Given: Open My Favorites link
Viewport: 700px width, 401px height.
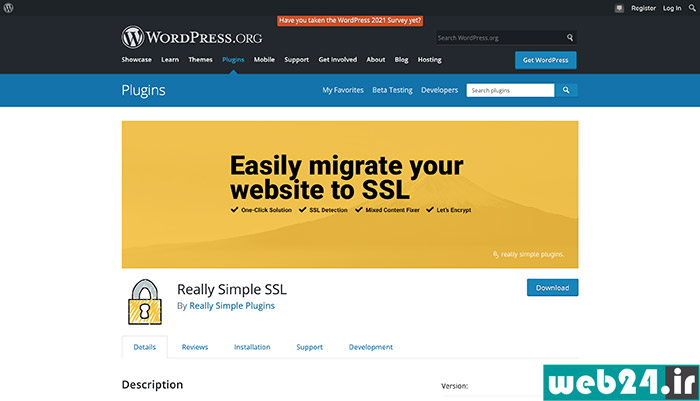Looking at the screenshot, I should (343, 90).
